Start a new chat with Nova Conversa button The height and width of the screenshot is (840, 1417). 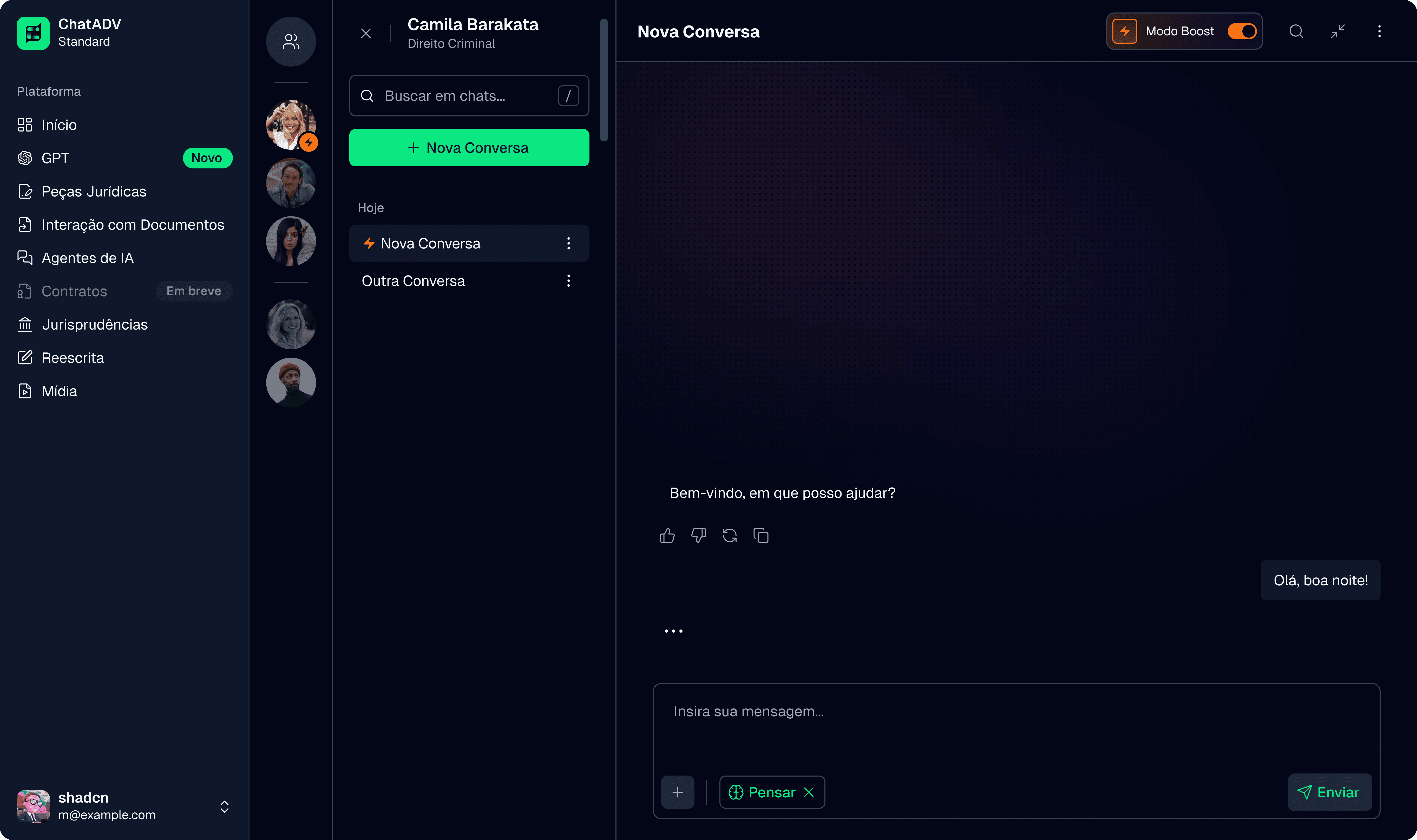[x=469, y=148]
